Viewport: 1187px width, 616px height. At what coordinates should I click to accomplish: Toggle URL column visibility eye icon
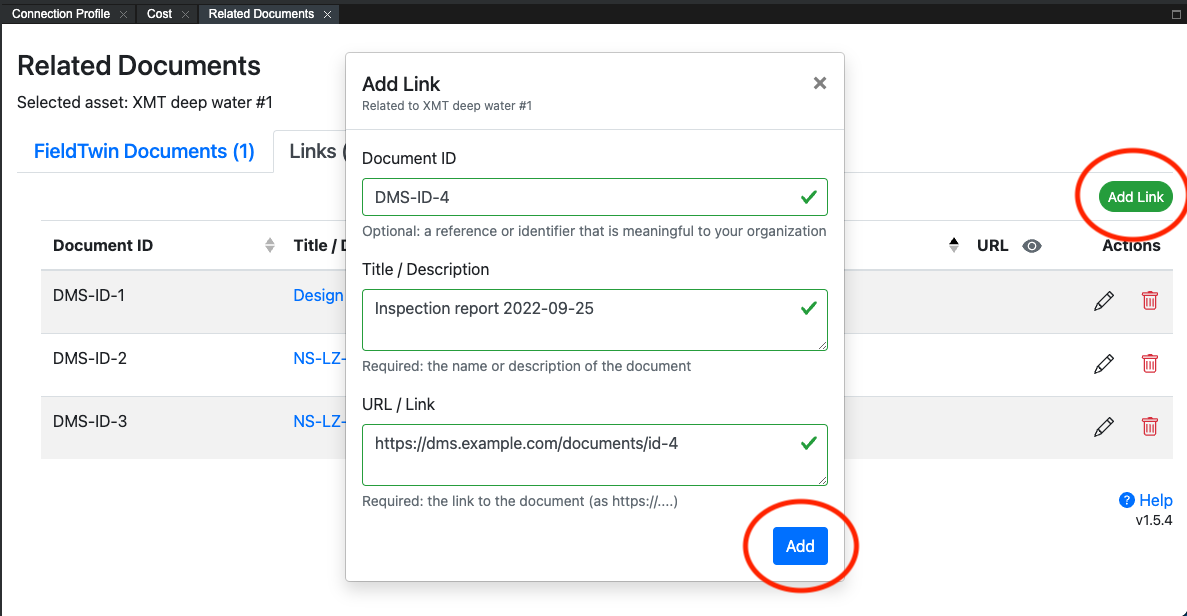pos(1032,246)
